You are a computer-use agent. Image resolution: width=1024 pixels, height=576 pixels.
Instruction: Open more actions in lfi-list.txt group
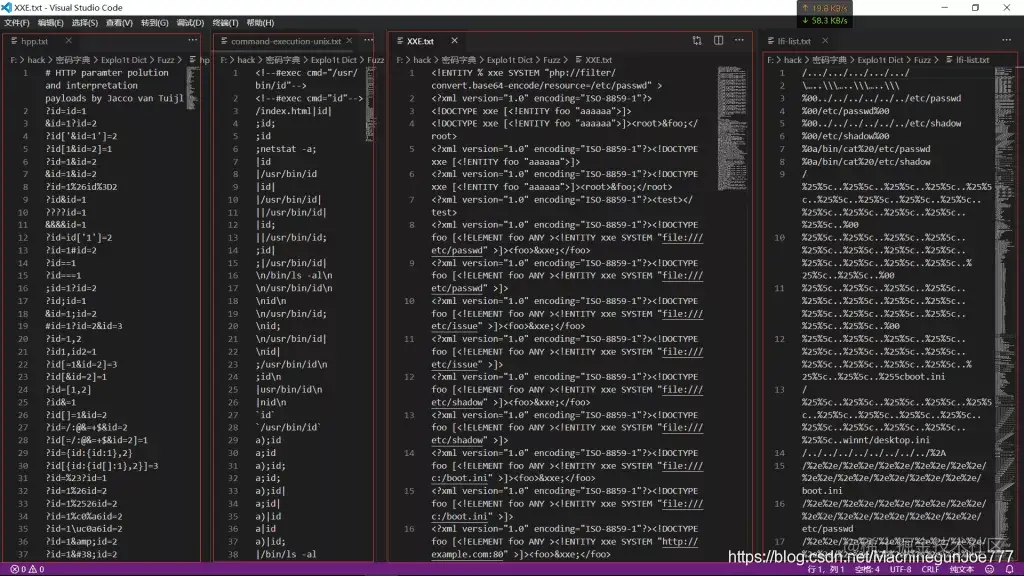[1006, 40]
